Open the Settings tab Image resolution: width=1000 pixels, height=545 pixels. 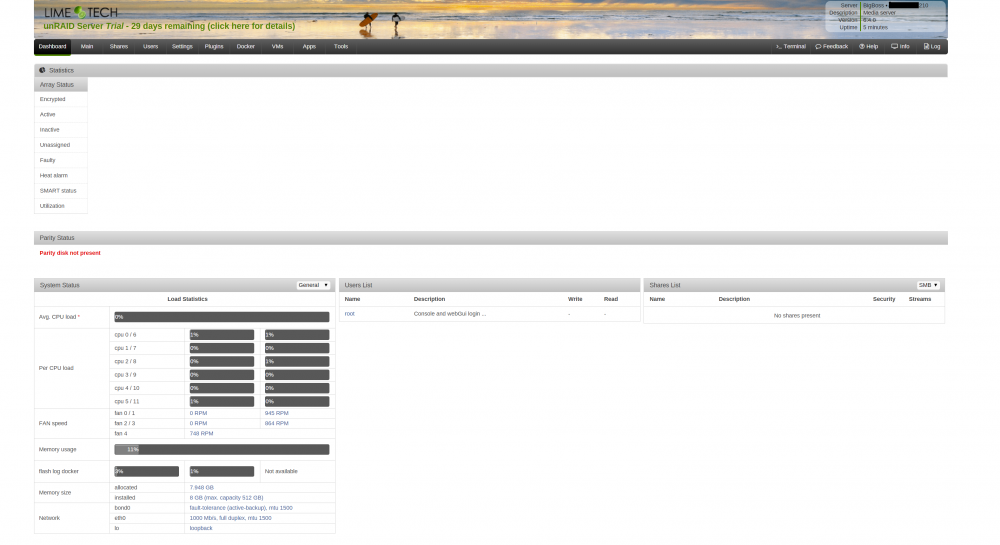[182, 47]
